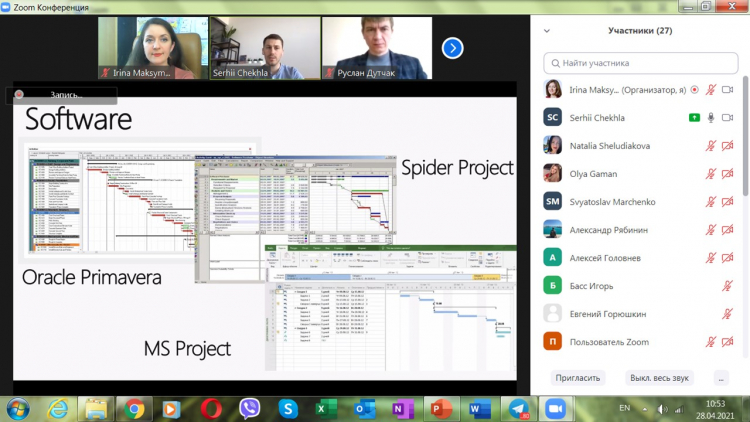750x422 pixels.
Task: Open Telegram from the taskbar
Action: pos(518,408)
